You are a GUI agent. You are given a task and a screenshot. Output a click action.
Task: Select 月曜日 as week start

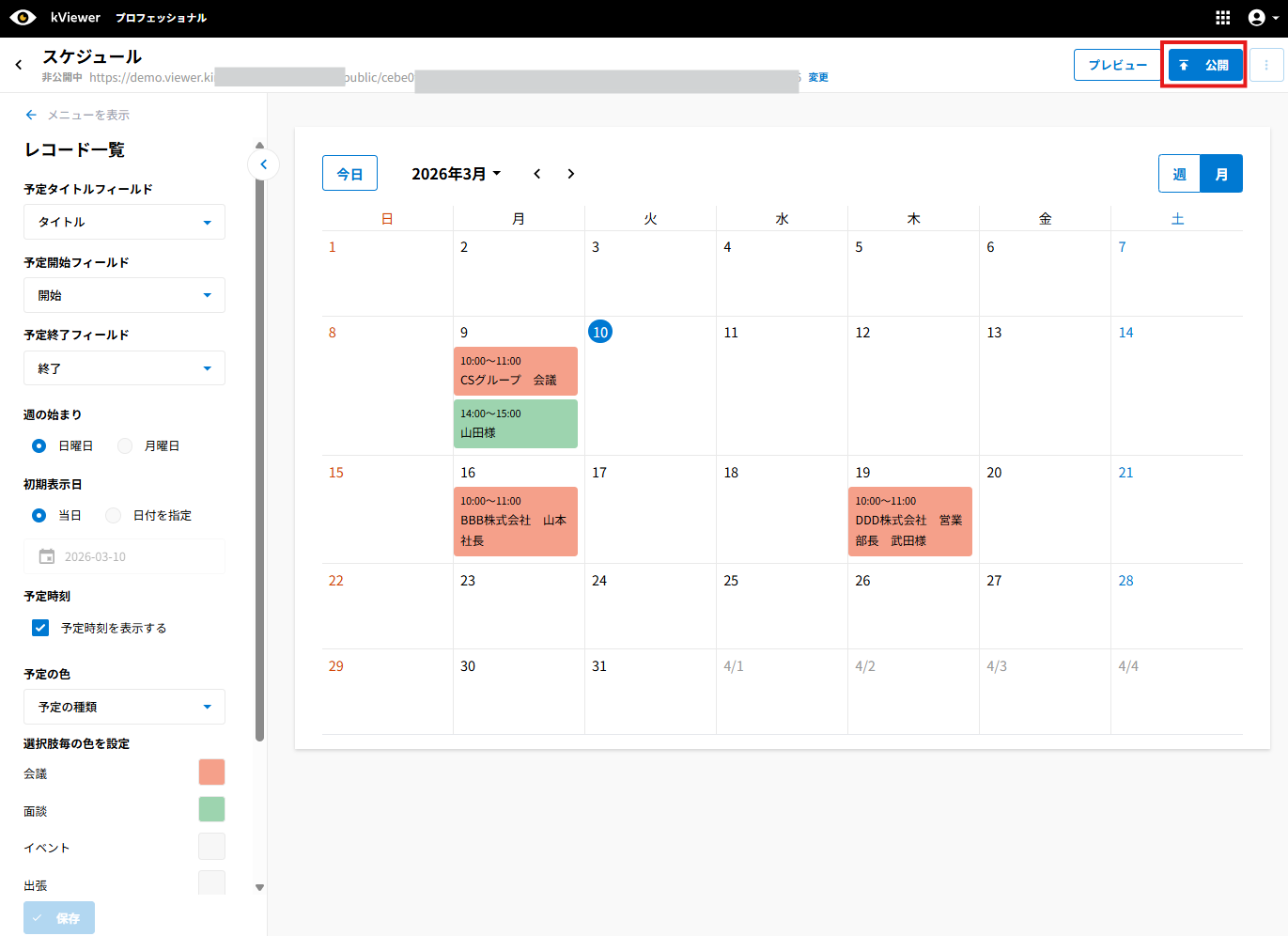[125, 446]
